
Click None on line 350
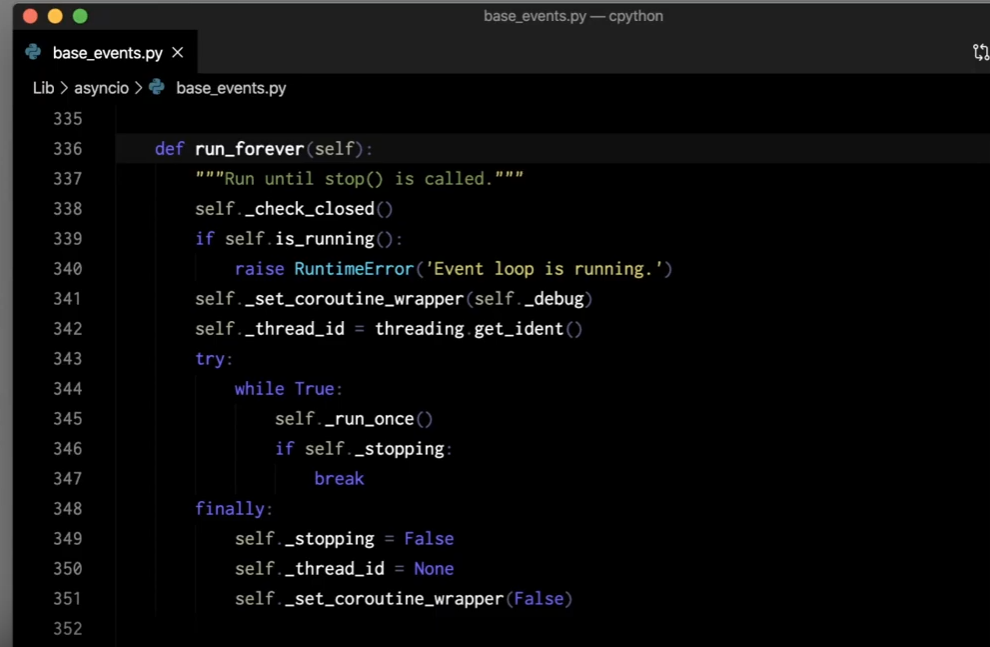point(434,569)
